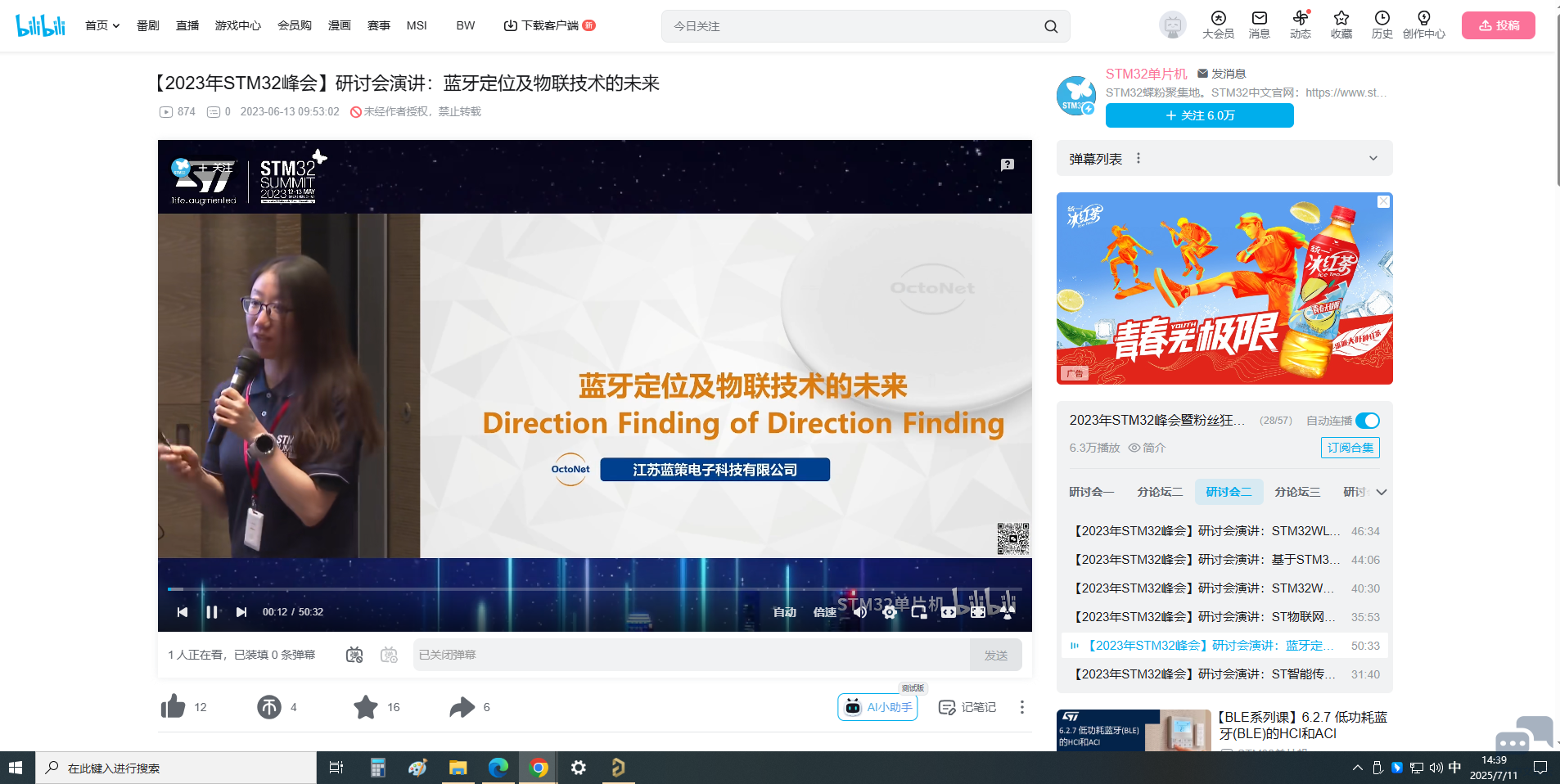Open the player help question icon
Image resolution: width=1560 pixels, height=784 pixels.
tap(1008, 164)
